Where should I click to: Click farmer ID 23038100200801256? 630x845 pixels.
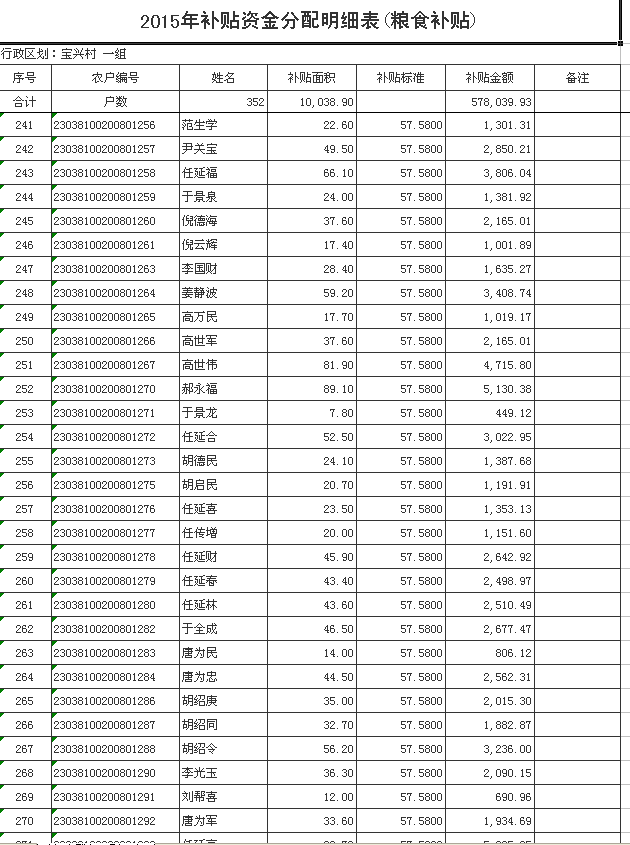tap(115, 125)
